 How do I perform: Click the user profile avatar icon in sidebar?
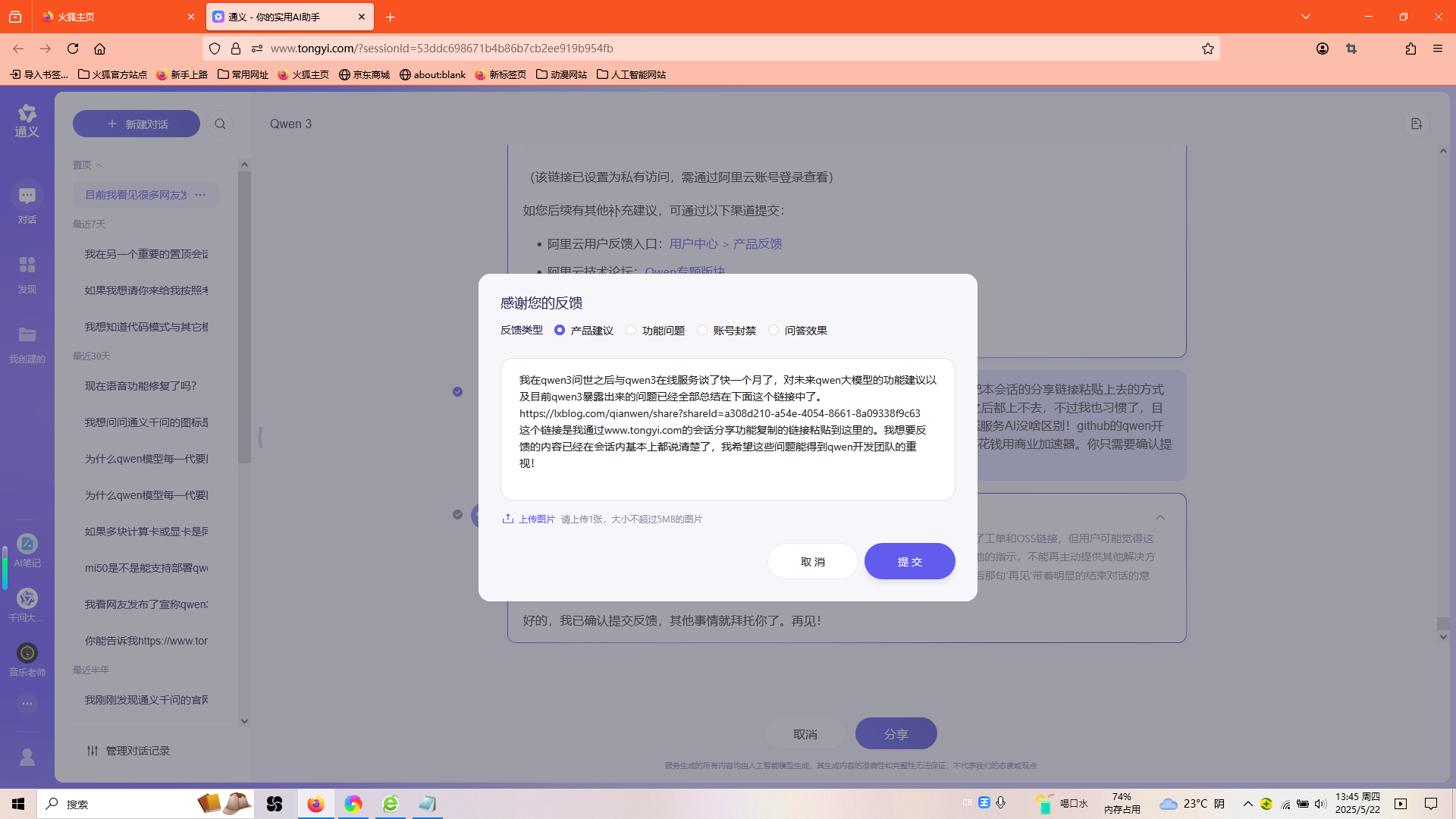pyautogui.click(x=27, y=757)
